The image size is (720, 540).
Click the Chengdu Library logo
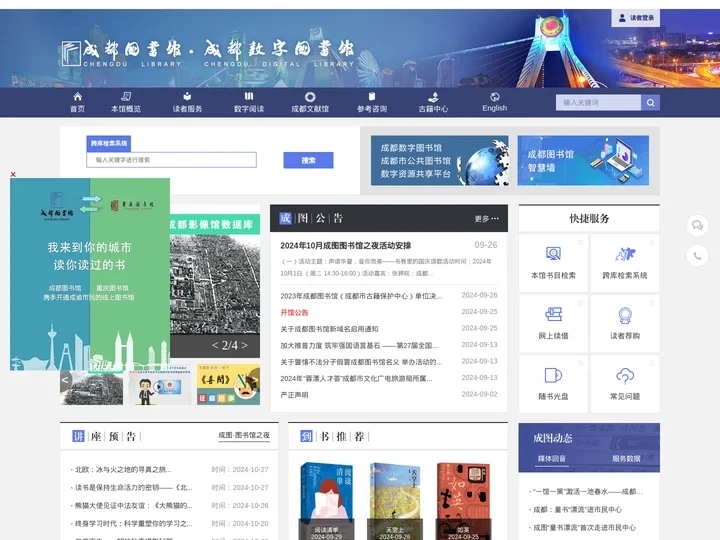pos(208,53)
